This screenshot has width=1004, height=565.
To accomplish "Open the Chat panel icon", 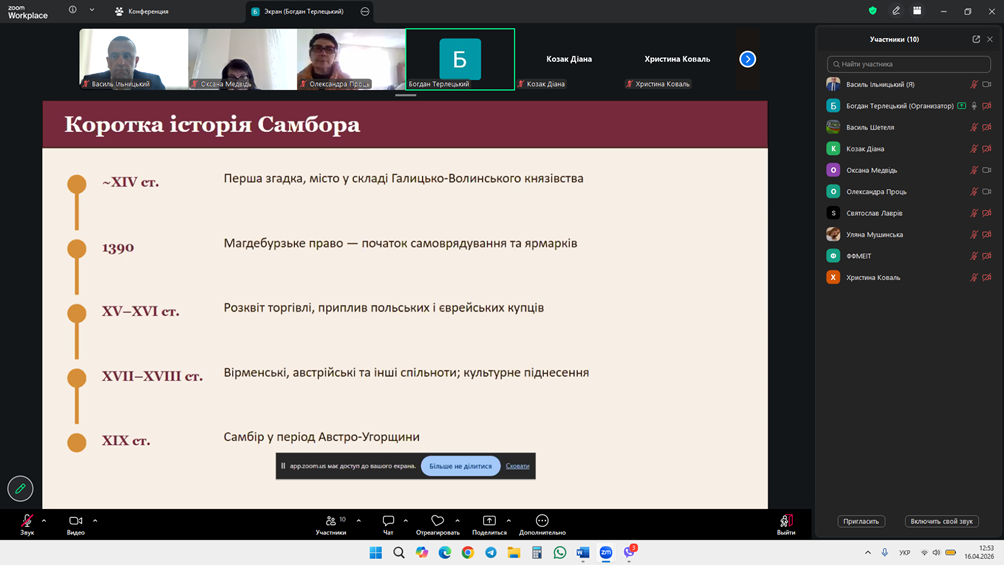I will tap(388, 521).
